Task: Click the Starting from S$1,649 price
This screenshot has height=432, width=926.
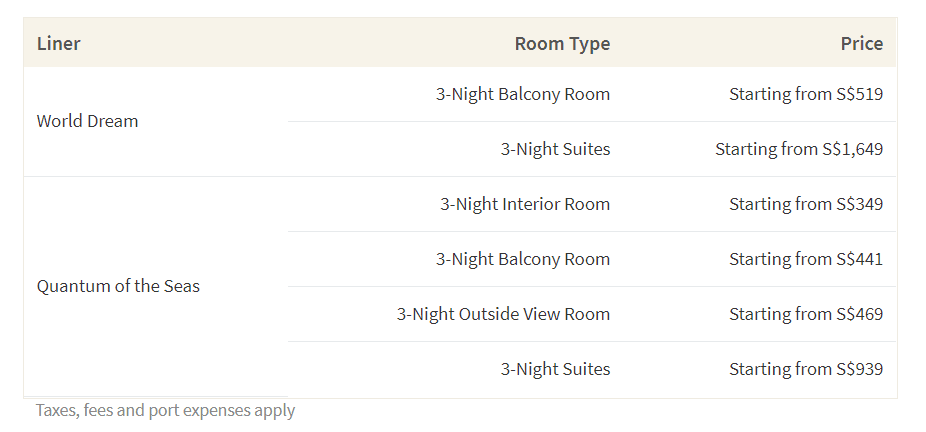Action: point(799,149)
